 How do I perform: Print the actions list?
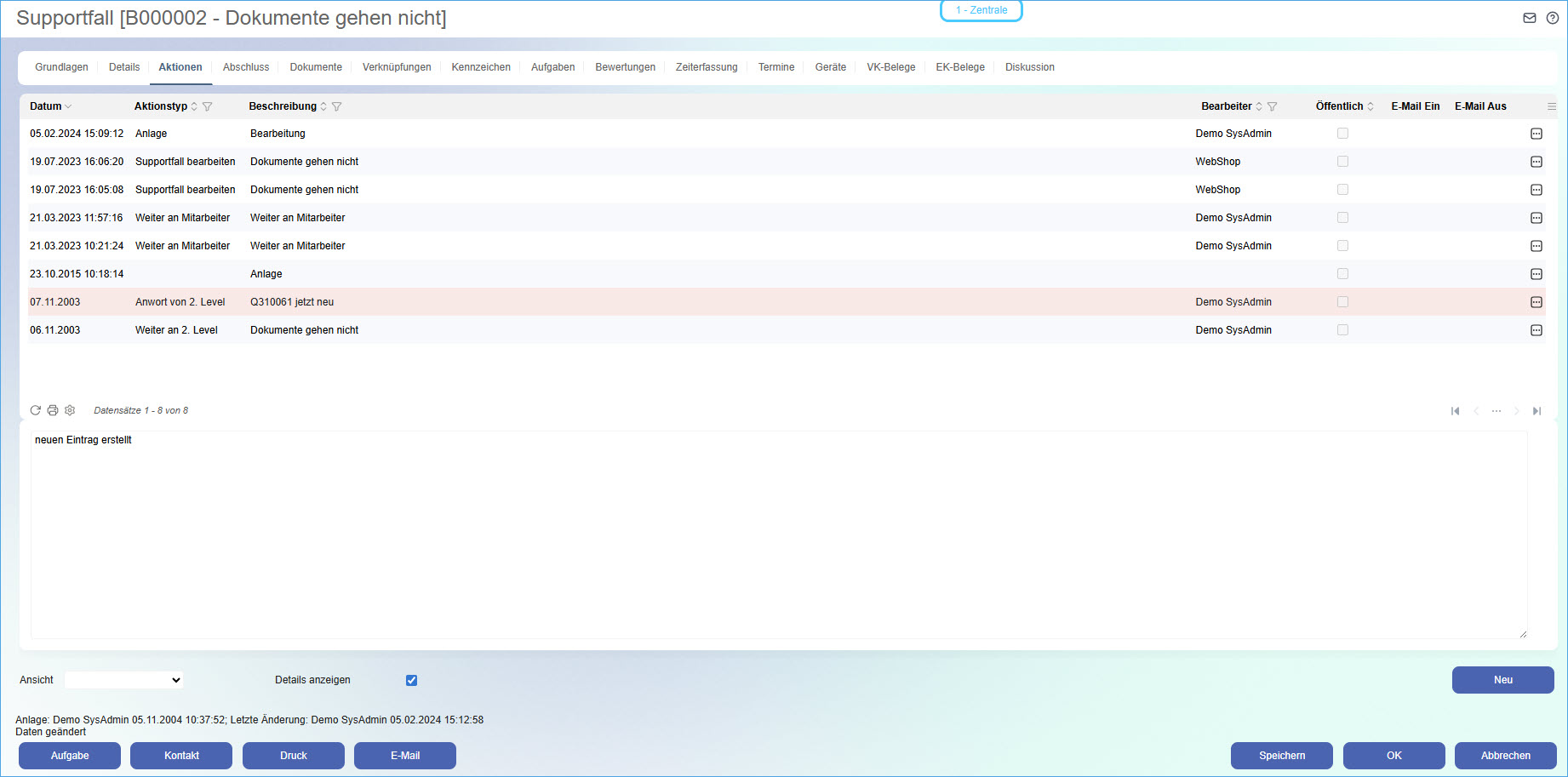[53, 410]
